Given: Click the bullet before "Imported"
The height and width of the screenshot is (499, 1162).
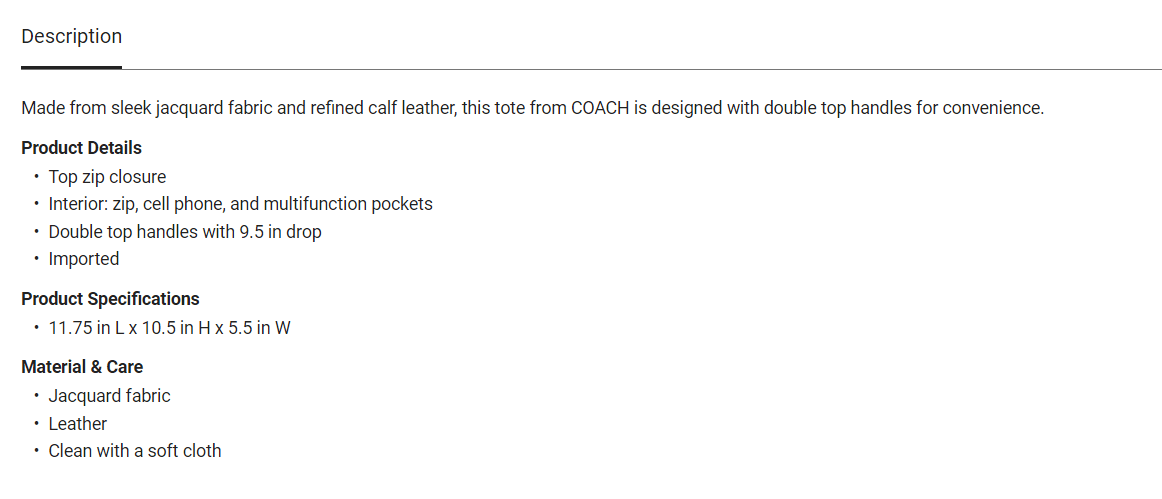Looking at the screenshot, I should (36, 259).
